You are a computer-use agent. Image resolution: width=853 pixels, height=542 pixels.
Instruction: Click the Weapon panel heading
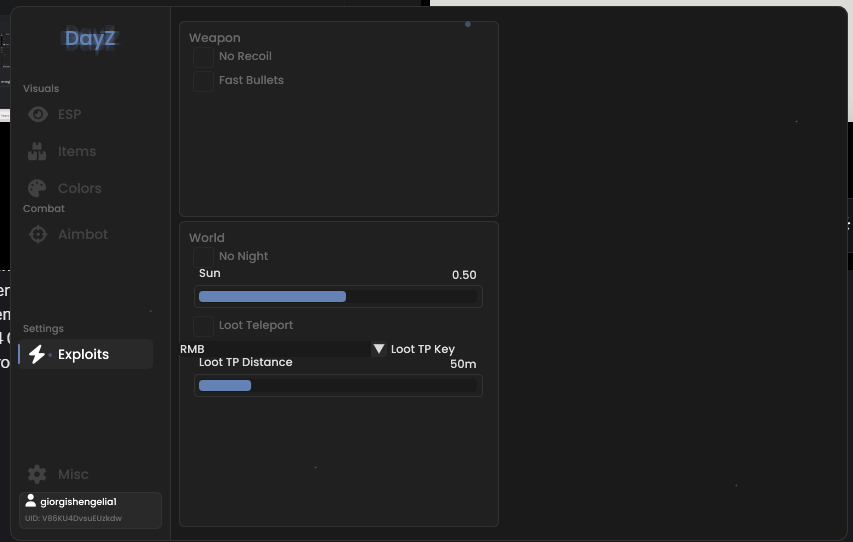214,38
